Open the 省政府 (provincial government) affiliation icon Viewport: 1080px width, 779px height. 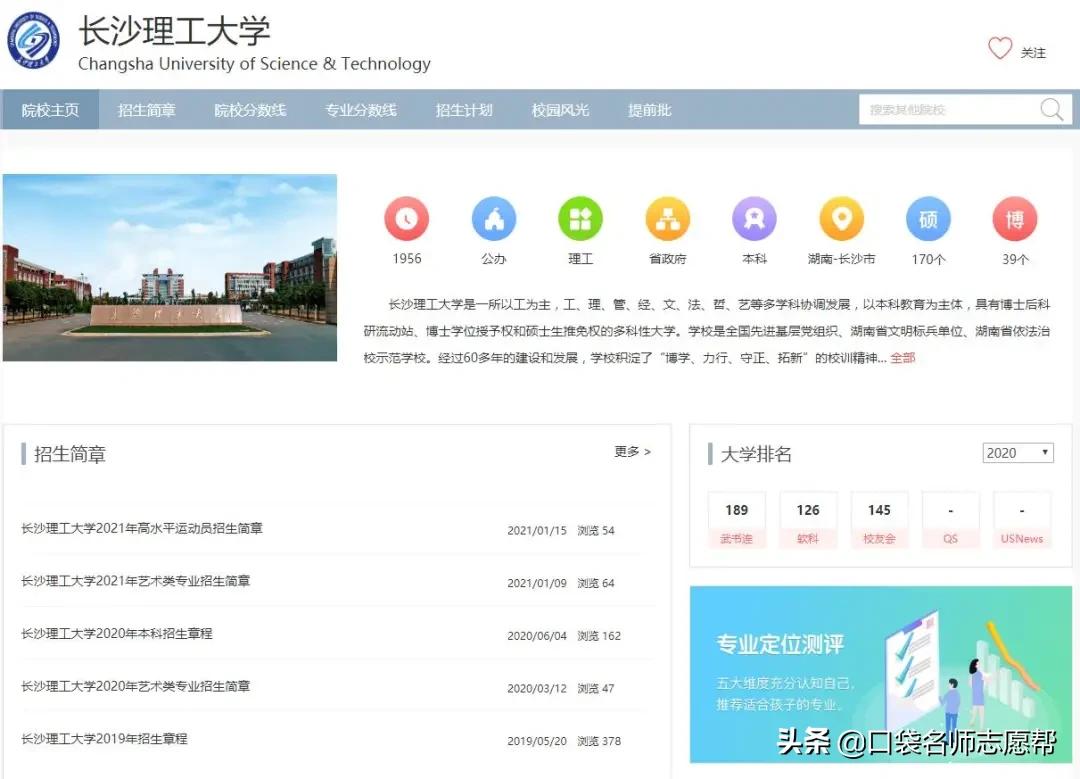(x=667, y=218)
